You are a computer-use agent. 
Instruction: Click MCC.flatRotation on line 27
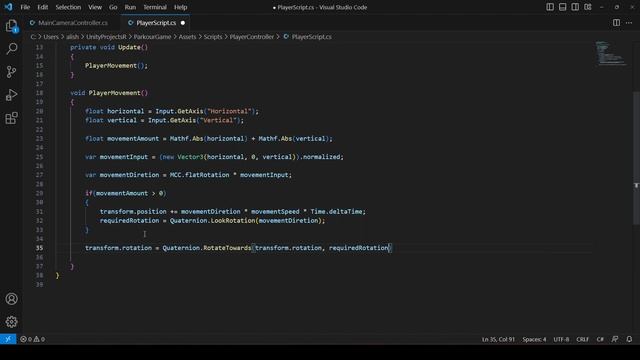click(200, 175)
